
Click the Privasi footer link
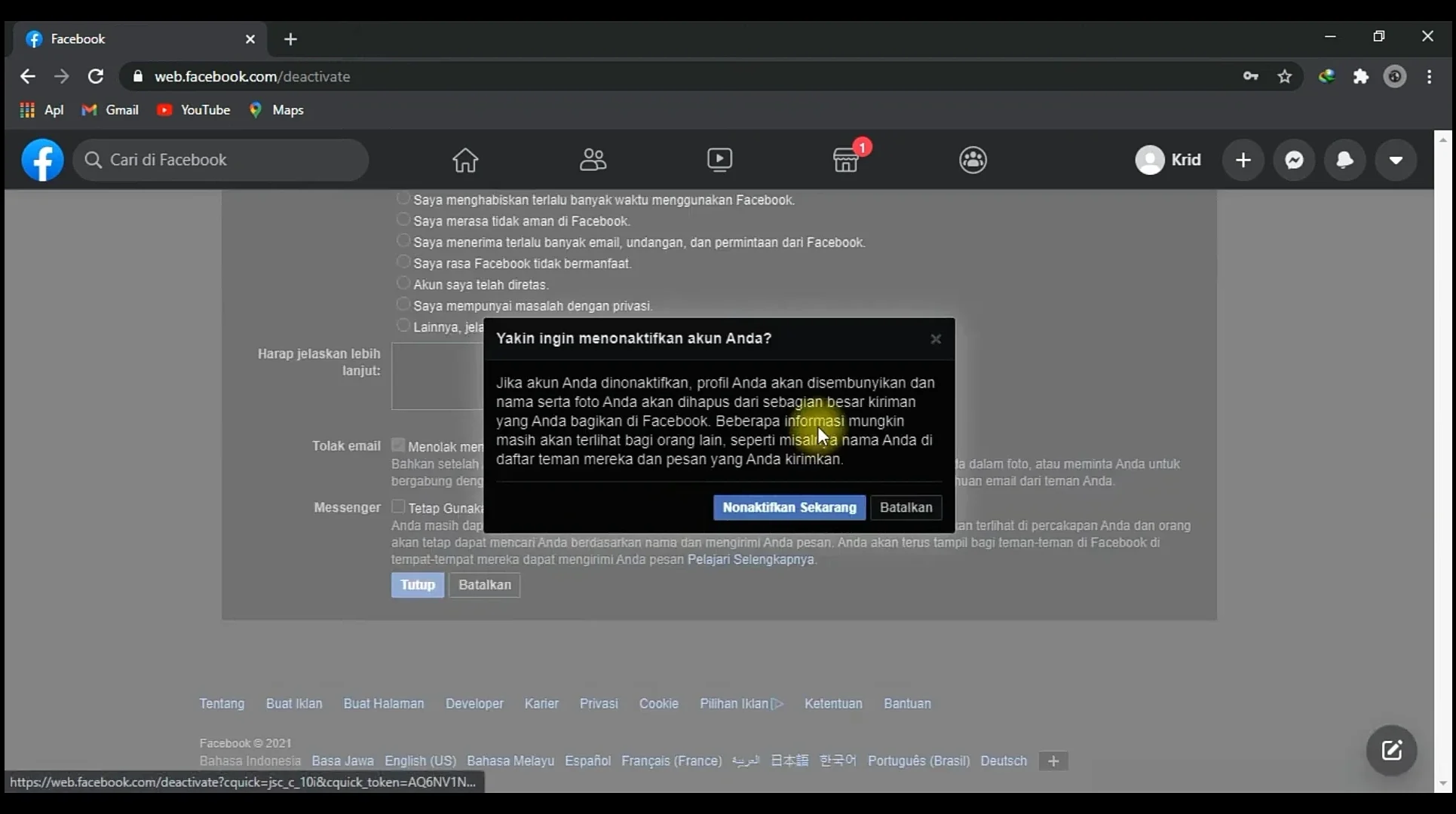[x=598, y=703]
